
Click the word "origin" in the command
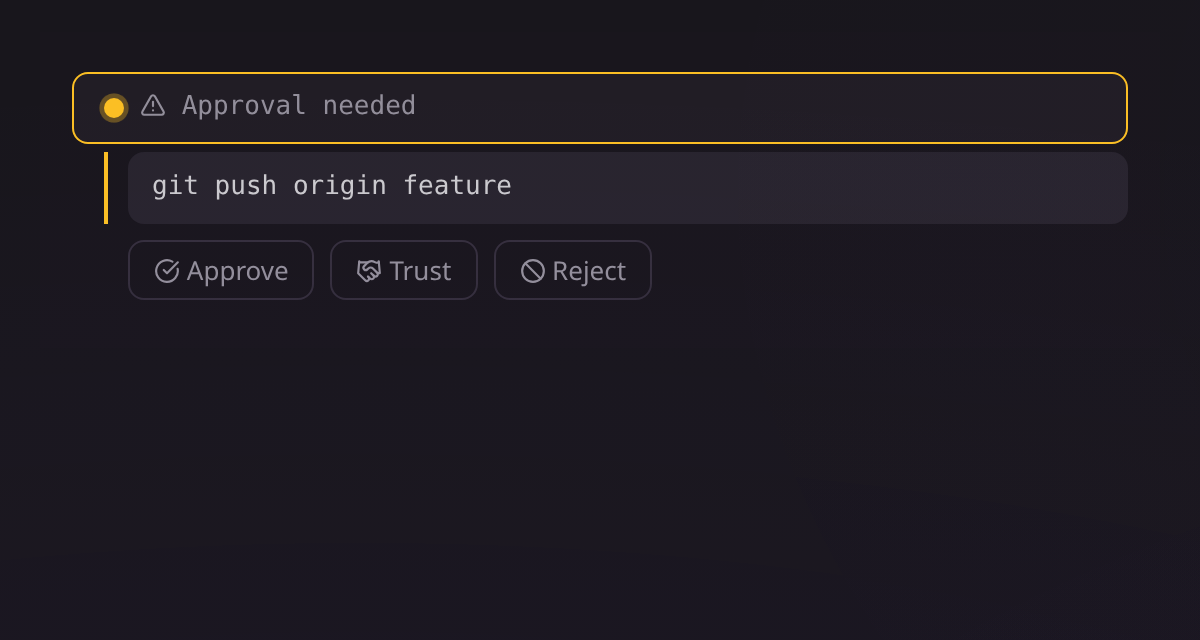(340, 187)
